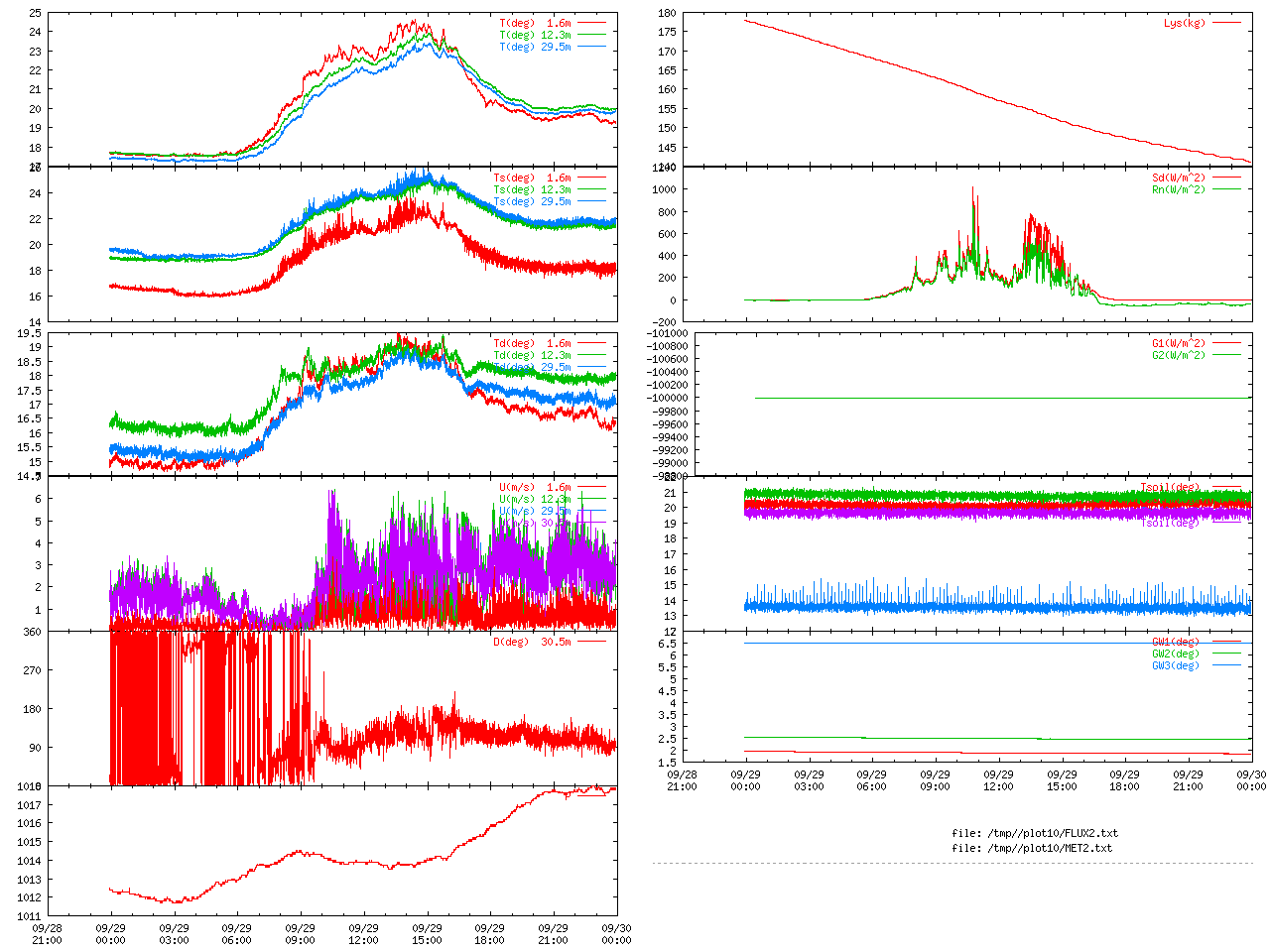Click the G2(W/m^2) legend label
Screen dimensions: 1270x952
[1178, 355]
